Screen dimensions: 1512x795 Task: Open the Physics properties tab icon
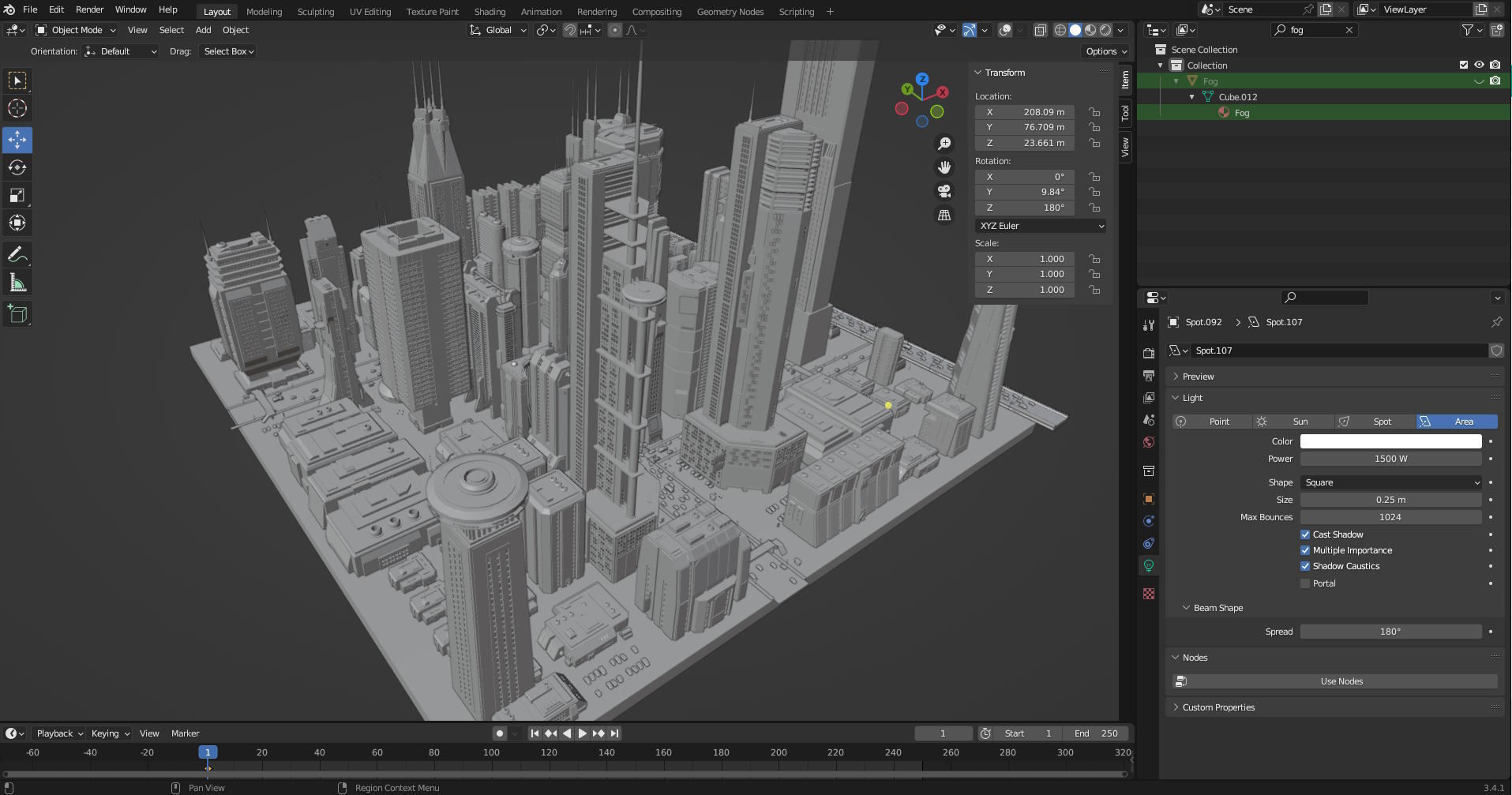[x=1149, y=521]
